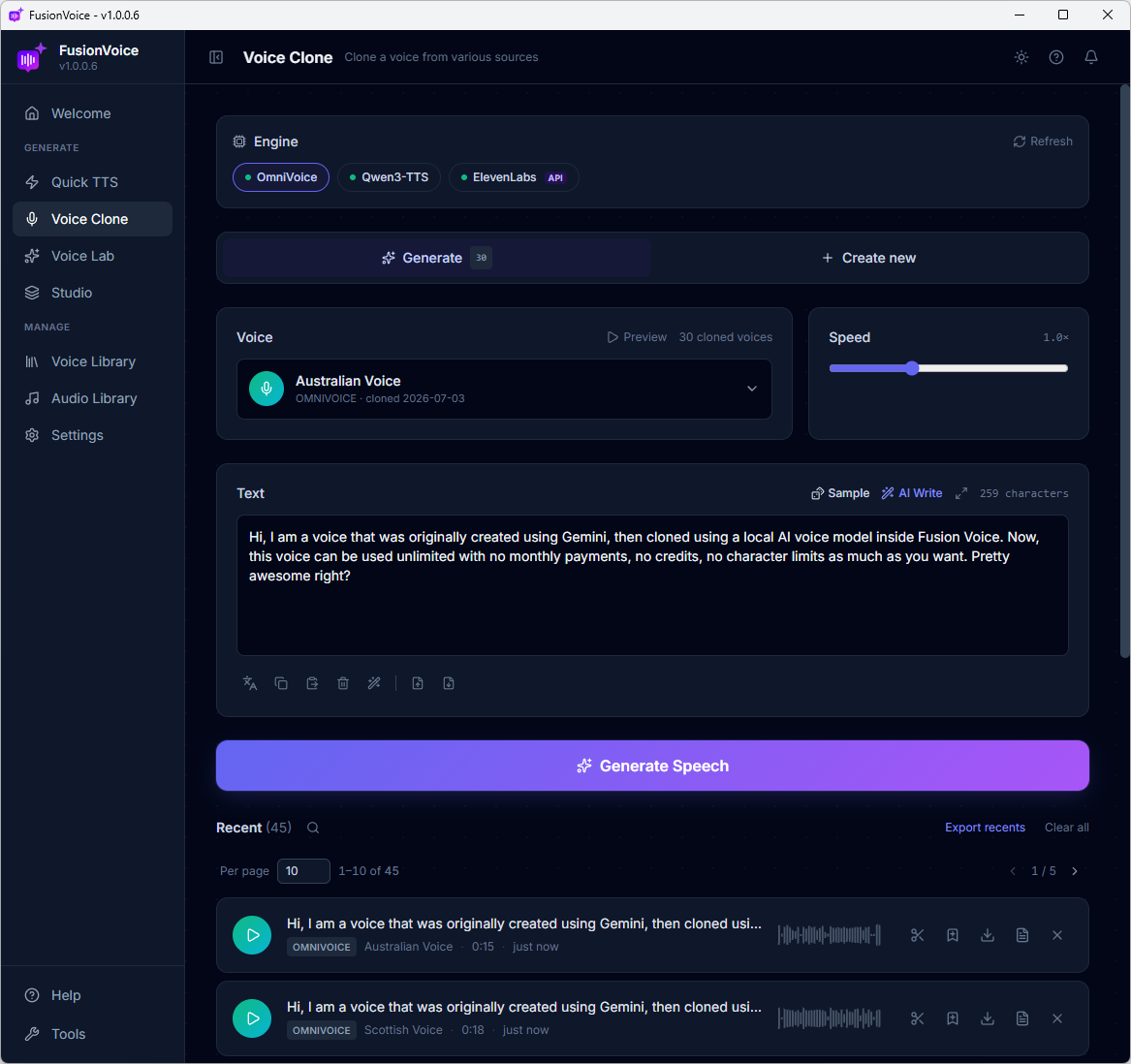Select the ElevenLabs API engine
The height and width of the screenshot is (1064, 1131).
pos(513,177)
